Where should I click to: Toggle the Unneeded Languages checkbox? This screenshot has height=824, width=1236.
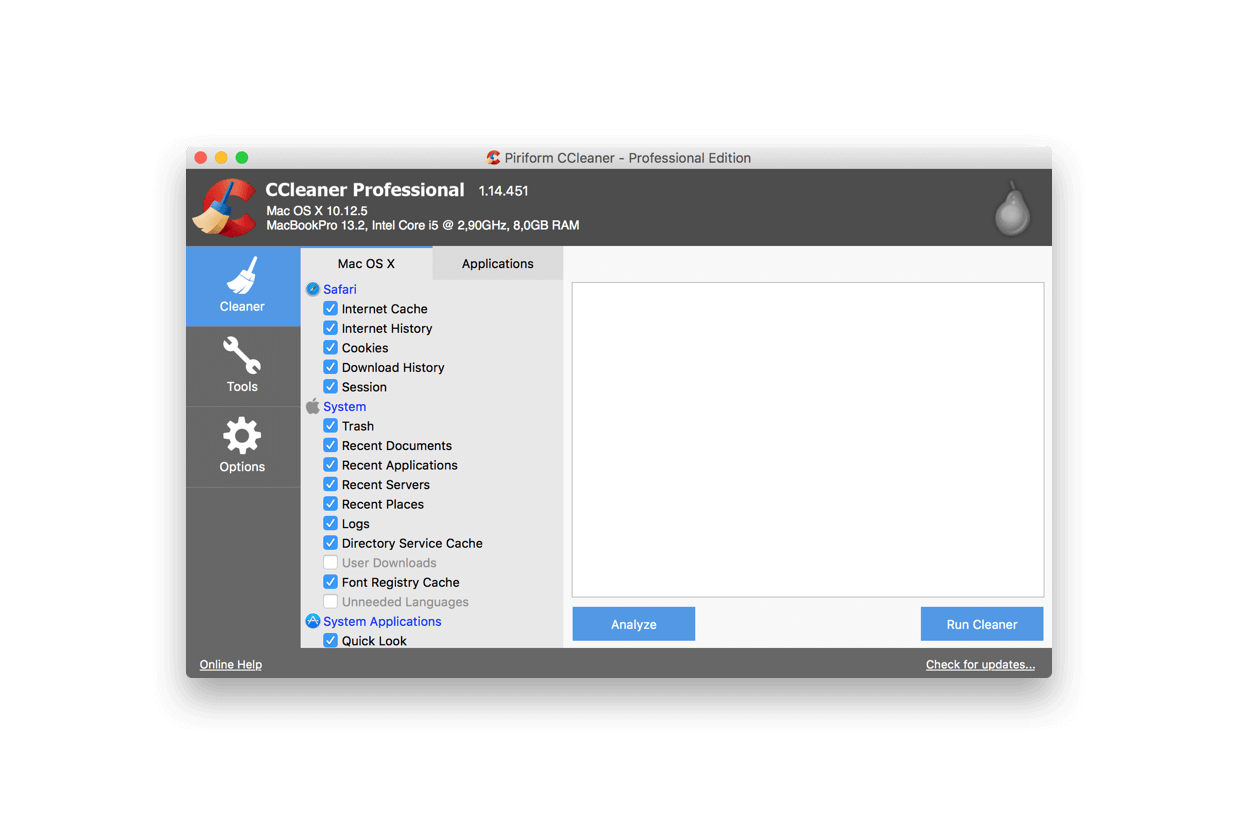coord(330,601)
